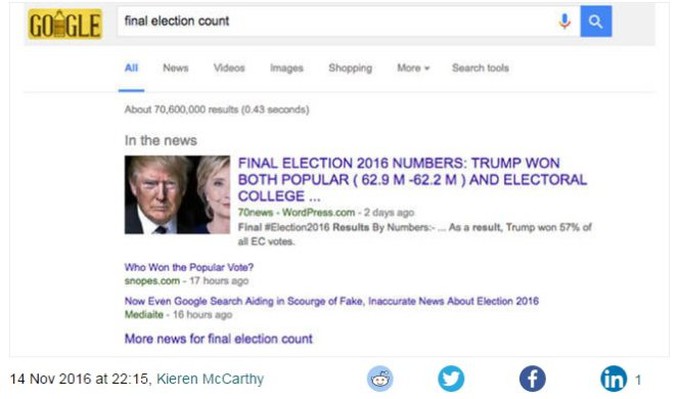Click the Trump and Clinton news thumbnail
The width and height of the screenshot is (680, 399).
(177, 195)
